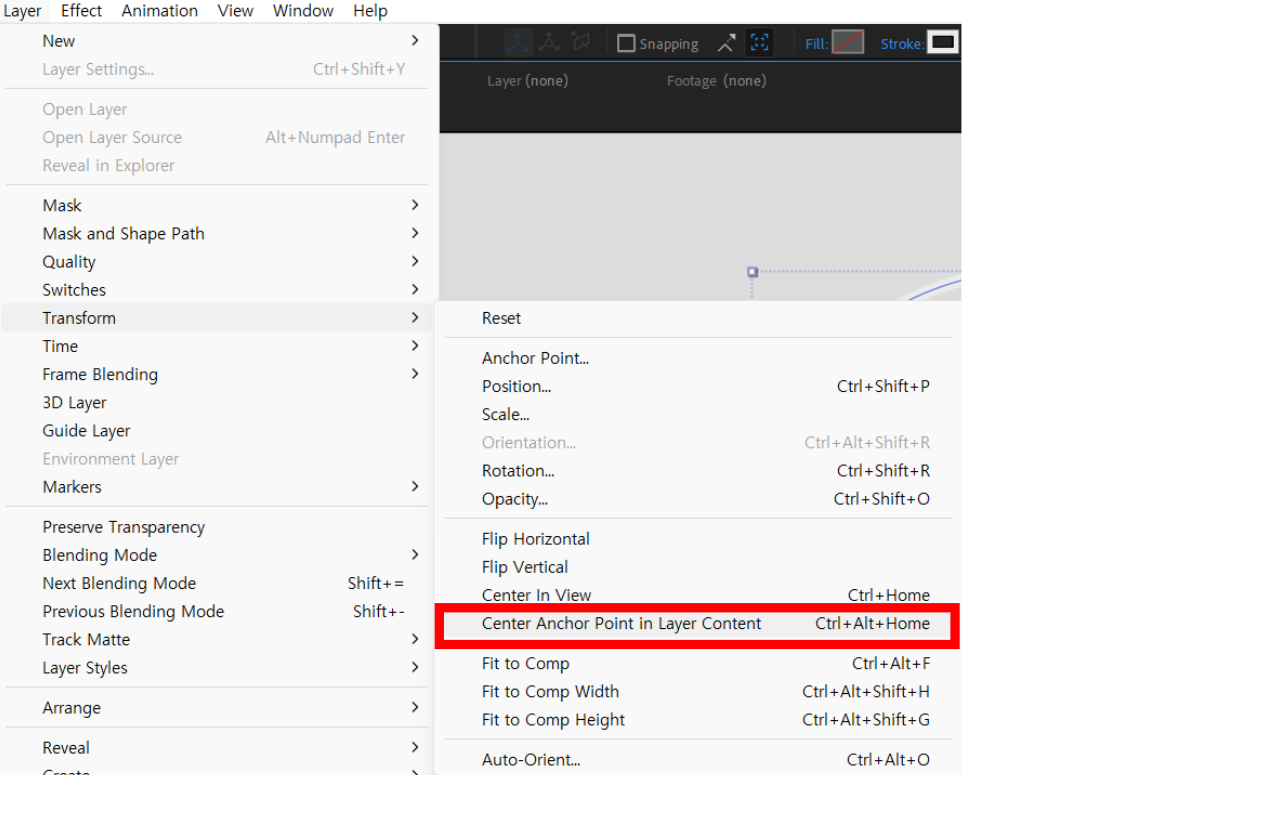
Task: Expand the Mask submenu
Action: (216, 205)
